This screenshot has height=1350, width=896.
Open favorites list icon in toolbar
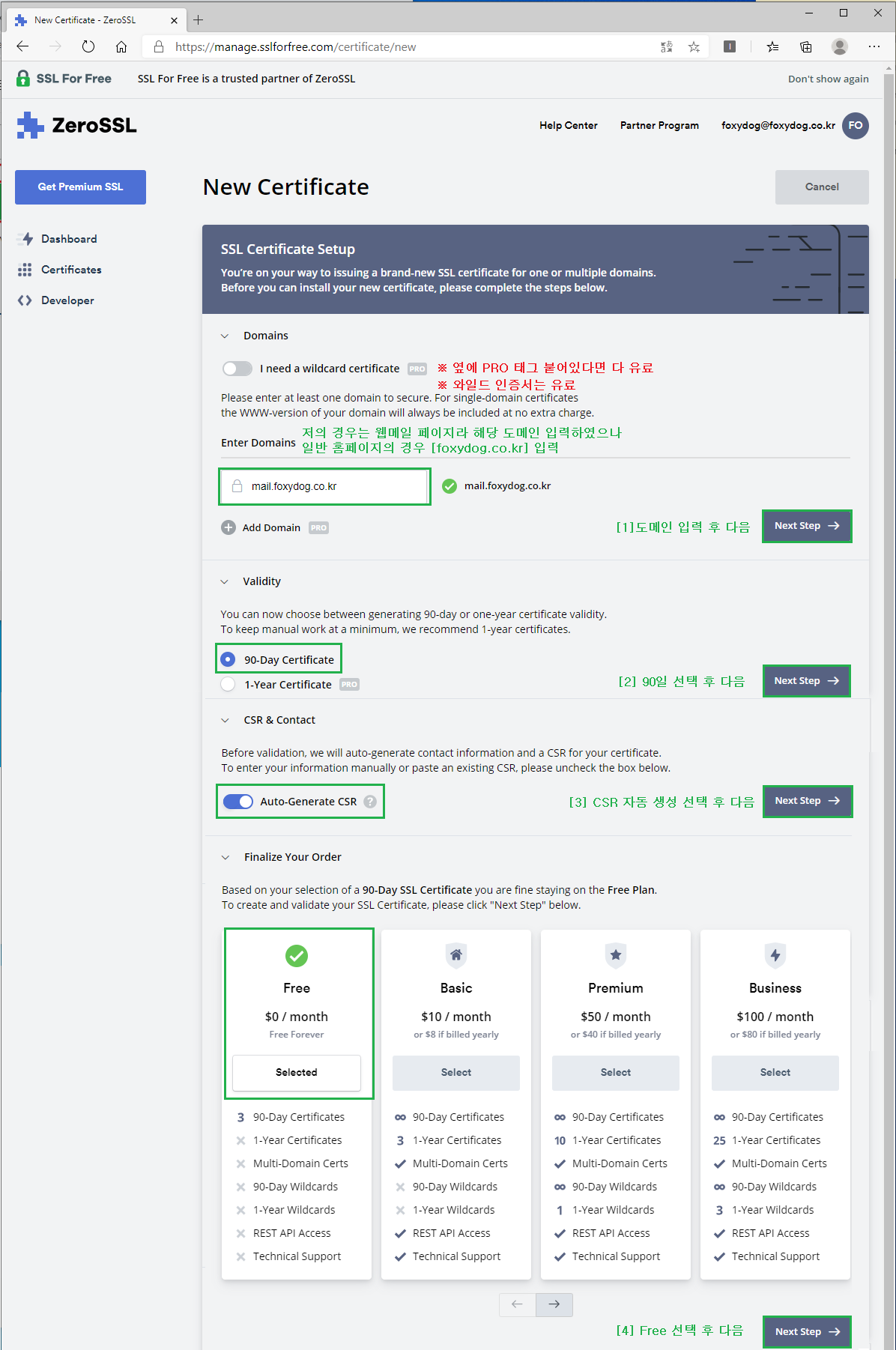pos(773,46)
